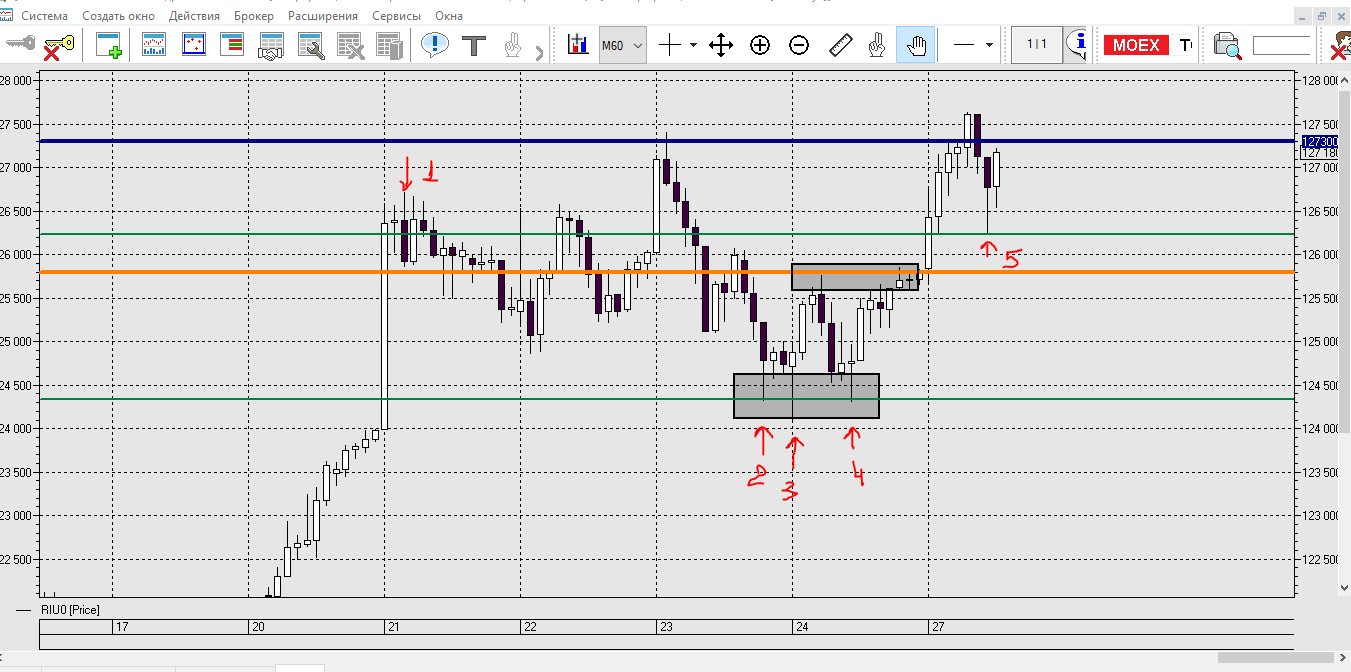
Task: Click the yellow key disconnect icon
Action: (x=58, y=46)
